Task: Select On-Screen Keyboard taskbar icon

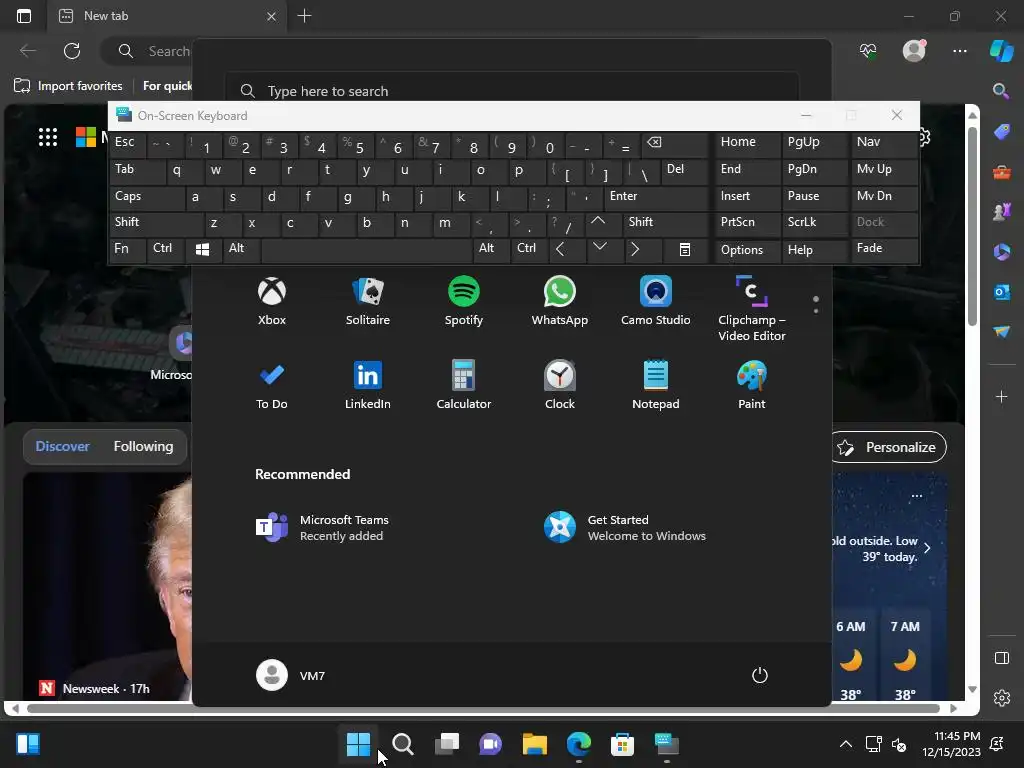Action: click(x=667, y=744)
